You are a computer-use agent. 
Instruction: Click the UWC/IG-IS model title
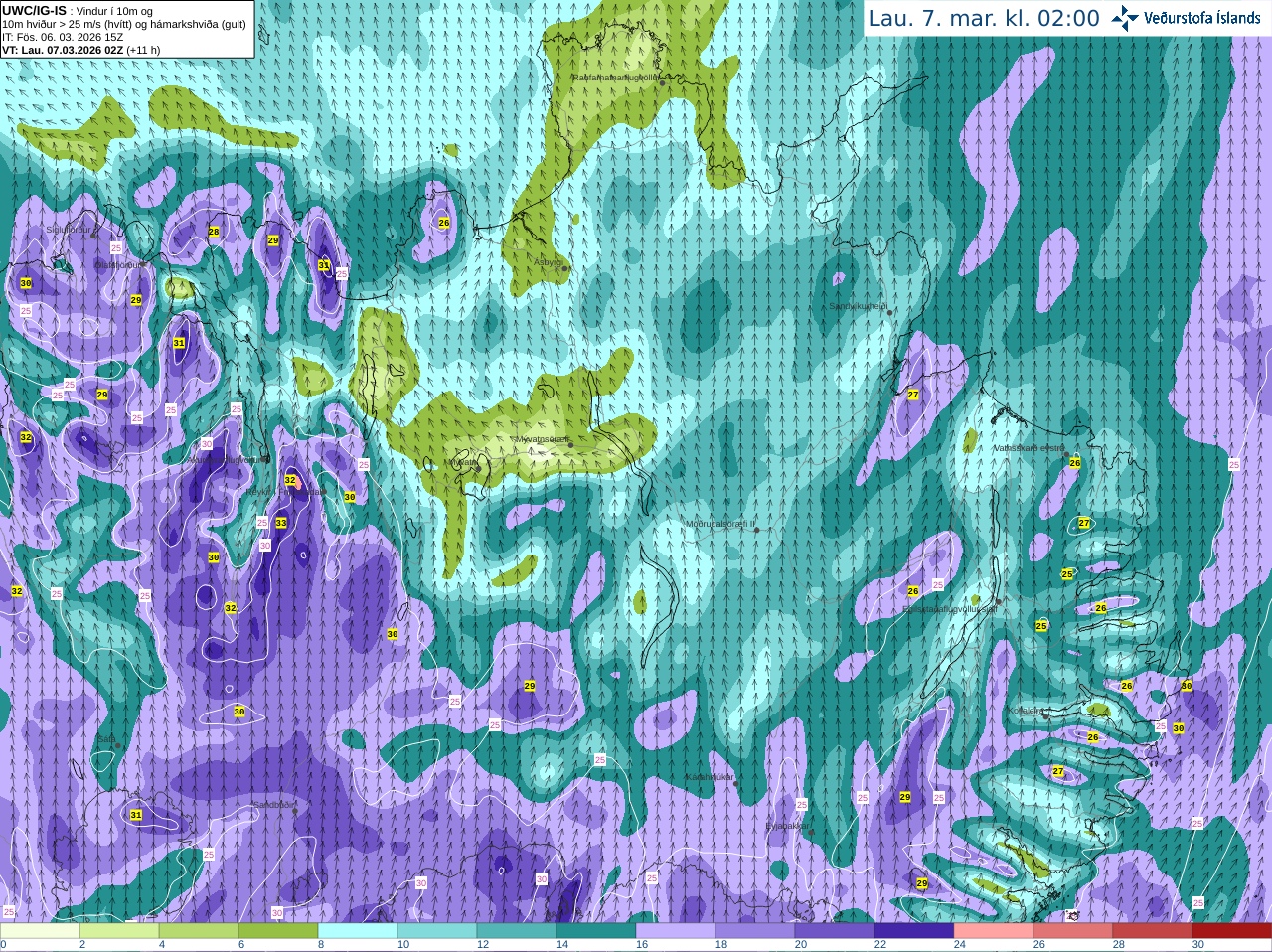[x=34, y=10]
